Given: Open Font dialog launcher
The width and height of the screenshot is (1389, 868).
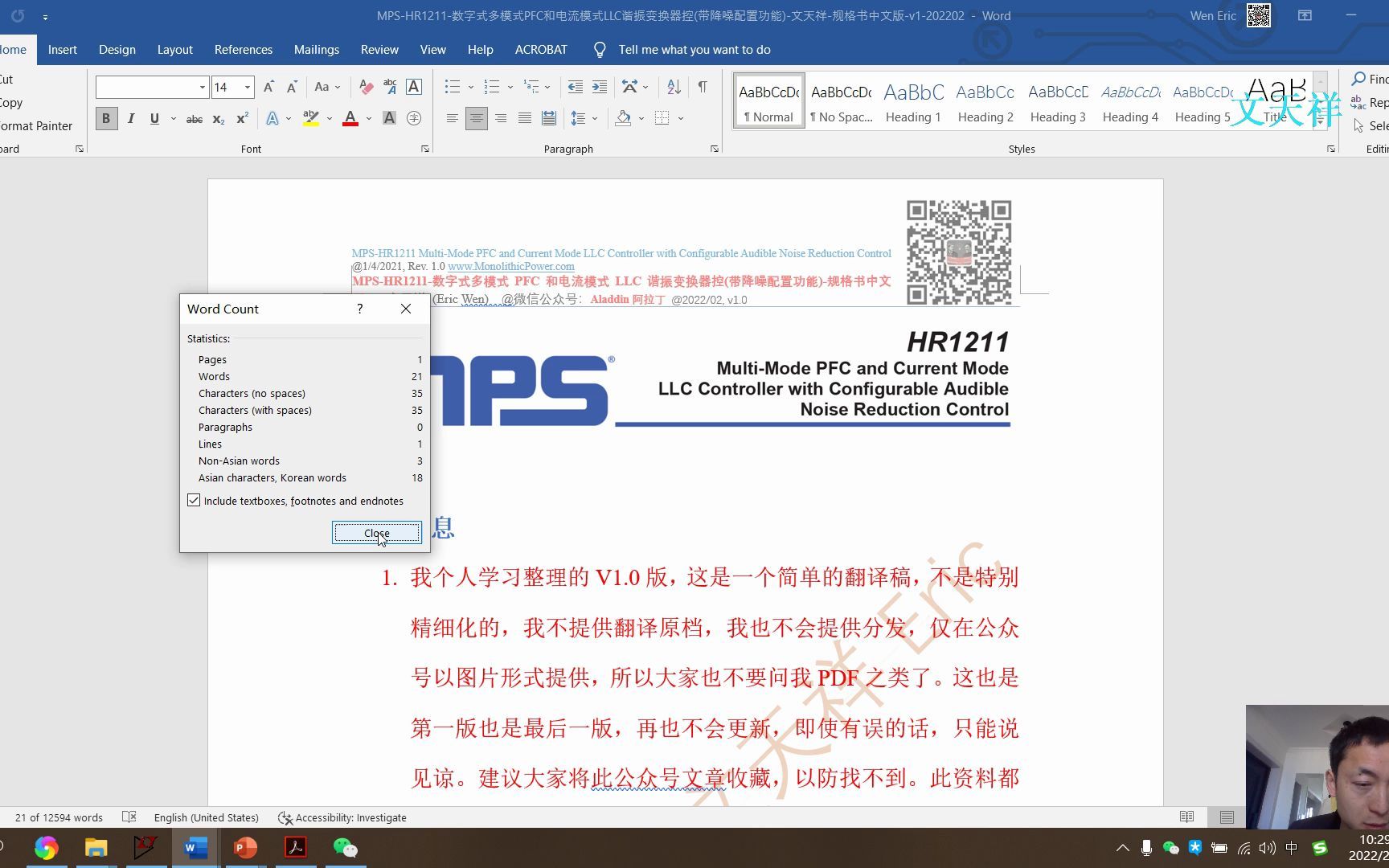Looking at the screenshot, I should click(x=425, y=149).
